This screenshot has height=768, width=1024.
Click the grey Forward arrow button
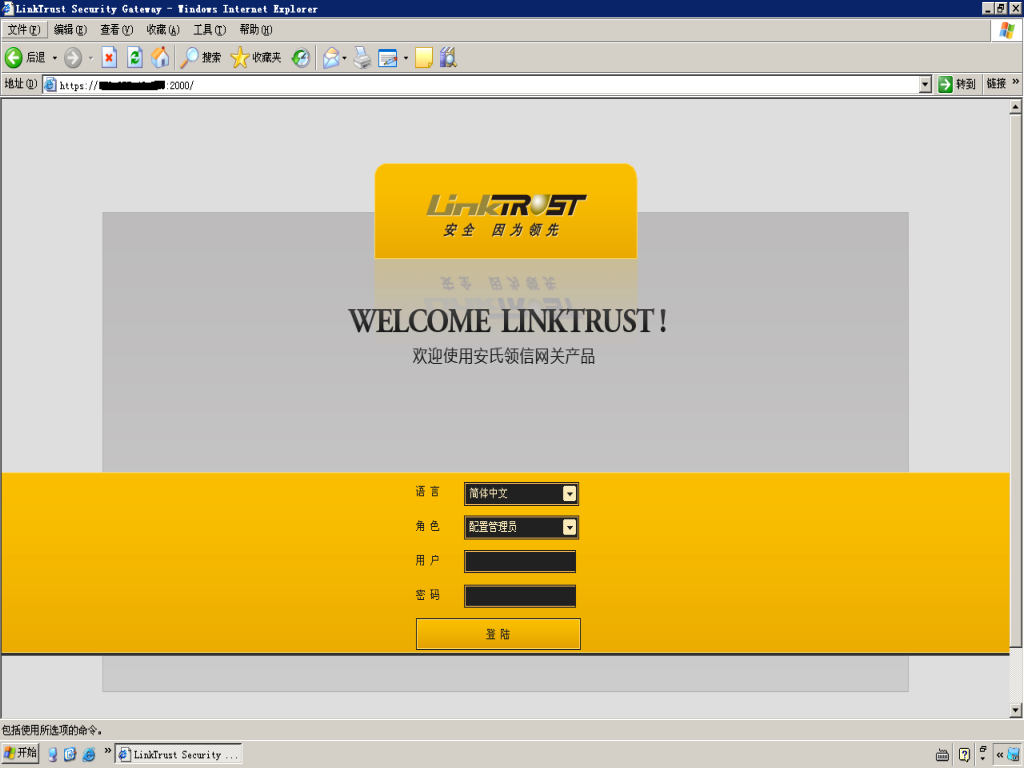(72, 57)
